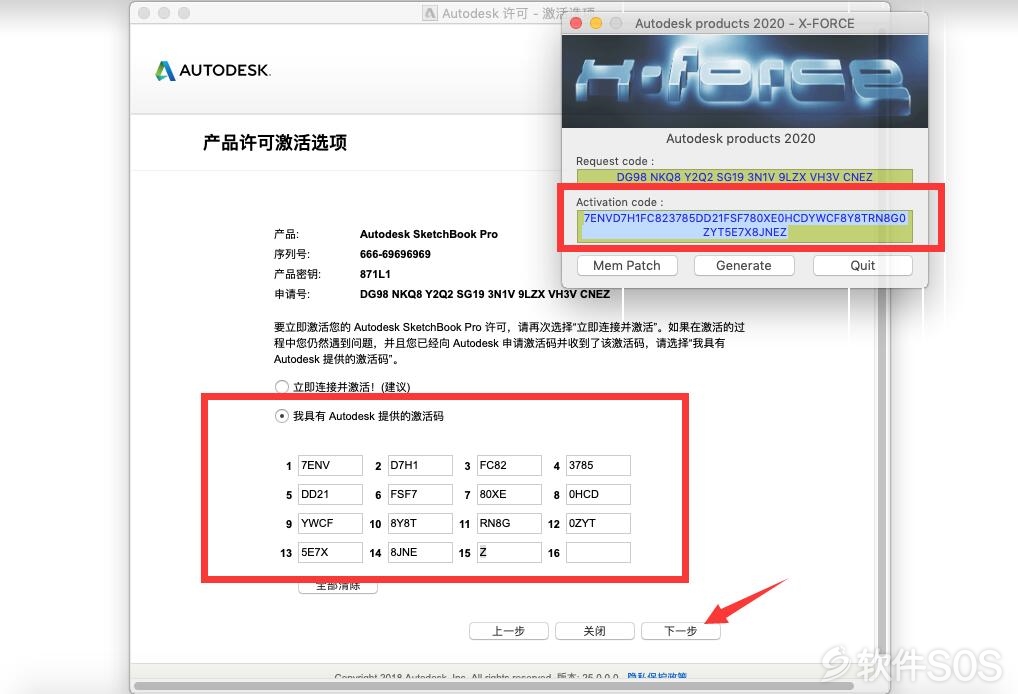Click the product name Autodesk SketchBook Pro
This screenshot has height=694, width=1018.
pos(428,234)
